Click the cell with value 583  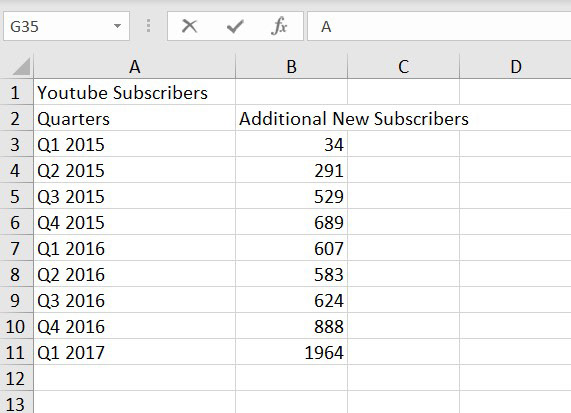pyautogui.click(x=292, y=274)
